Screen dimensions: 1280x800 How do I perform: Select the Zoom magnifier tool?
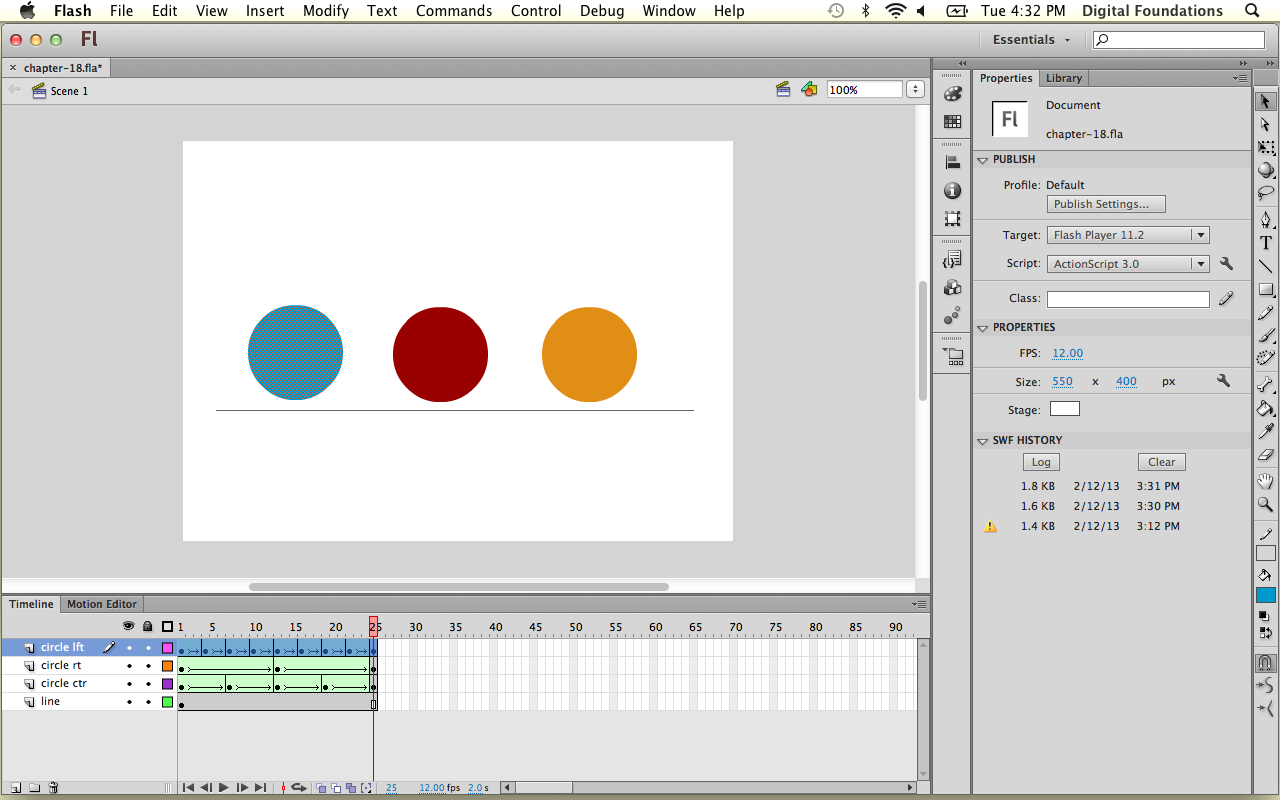(x=1266, y=505)
